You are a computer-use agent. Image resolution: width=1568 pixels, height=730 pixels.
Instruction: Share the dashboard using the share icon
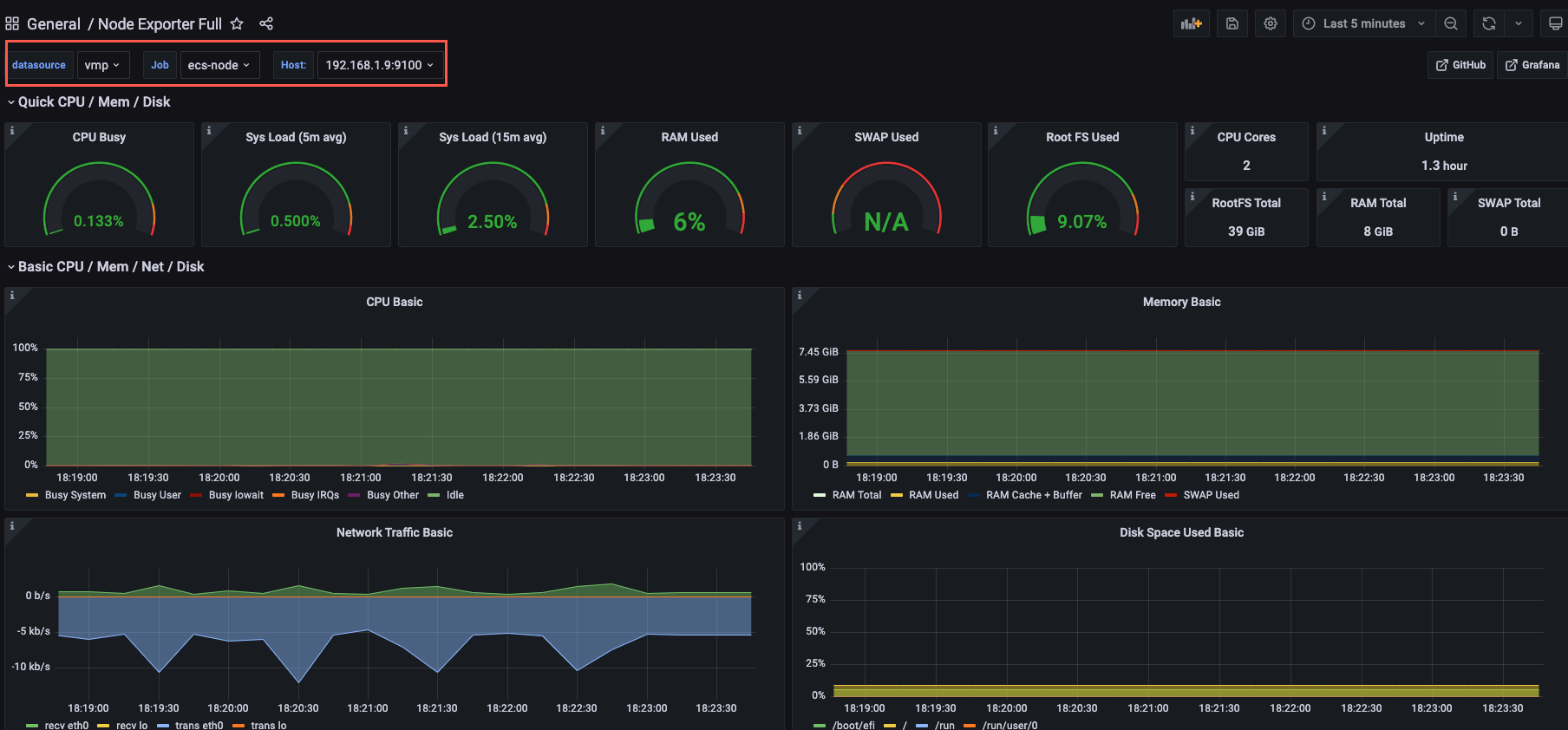tap(266, 23)
